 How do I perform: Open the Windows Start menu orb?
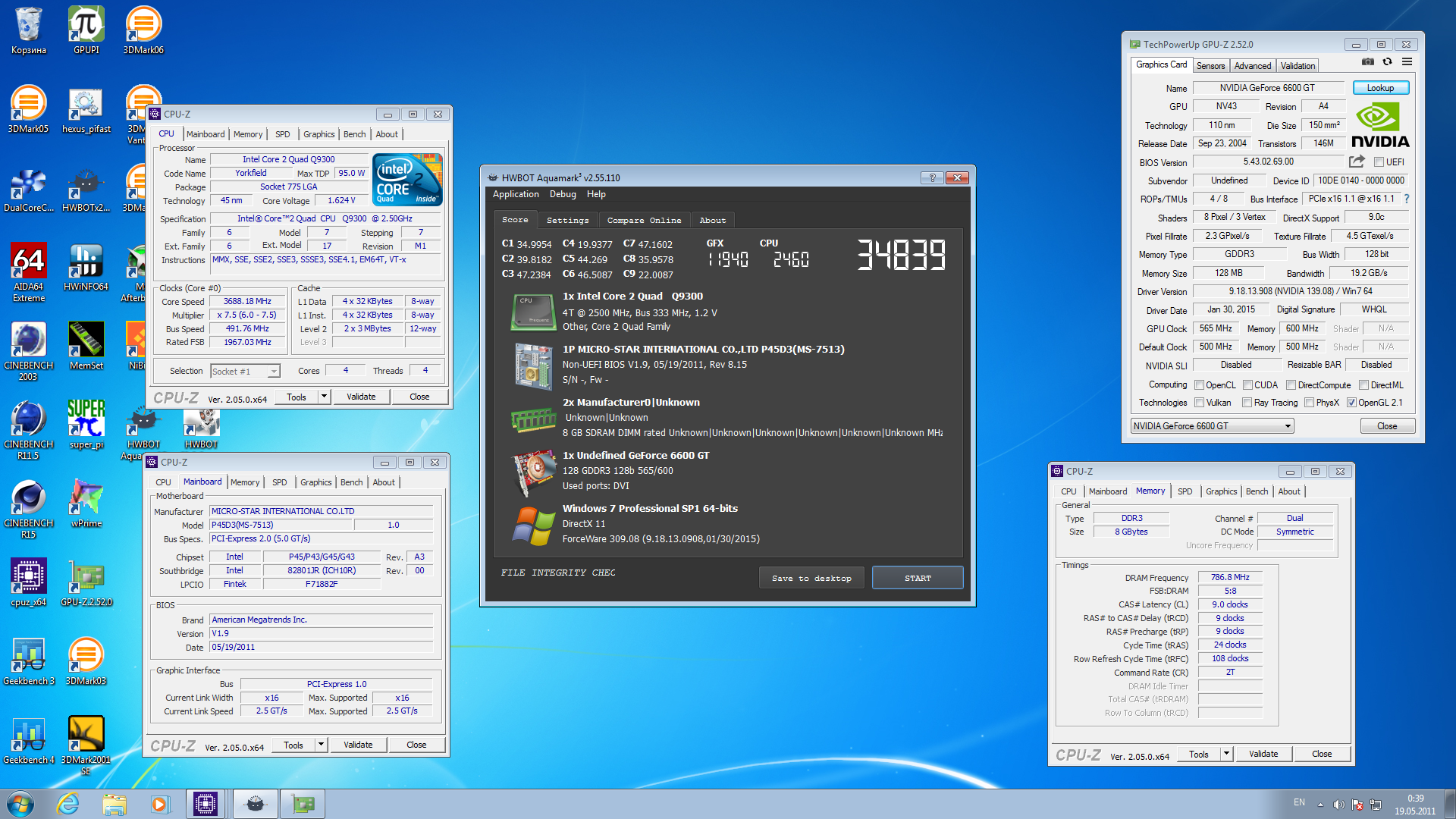point(20,804)
